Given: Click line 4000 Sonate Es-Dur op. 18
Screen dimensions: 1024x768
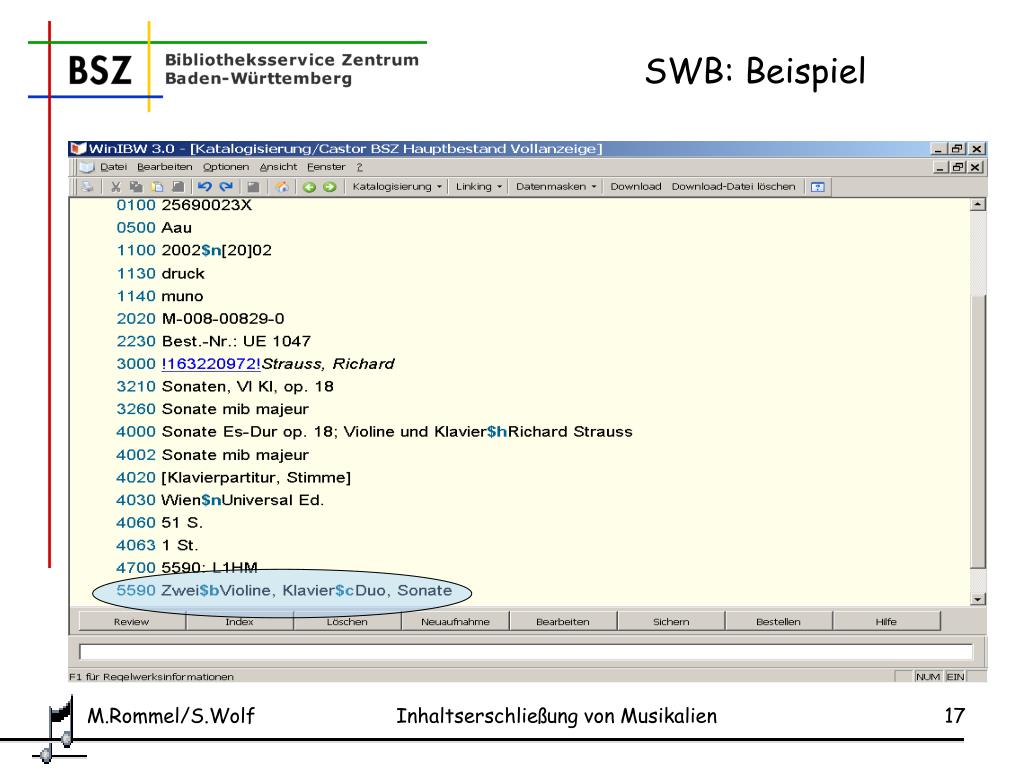Looking at the screenshot, I should (375, 432).
